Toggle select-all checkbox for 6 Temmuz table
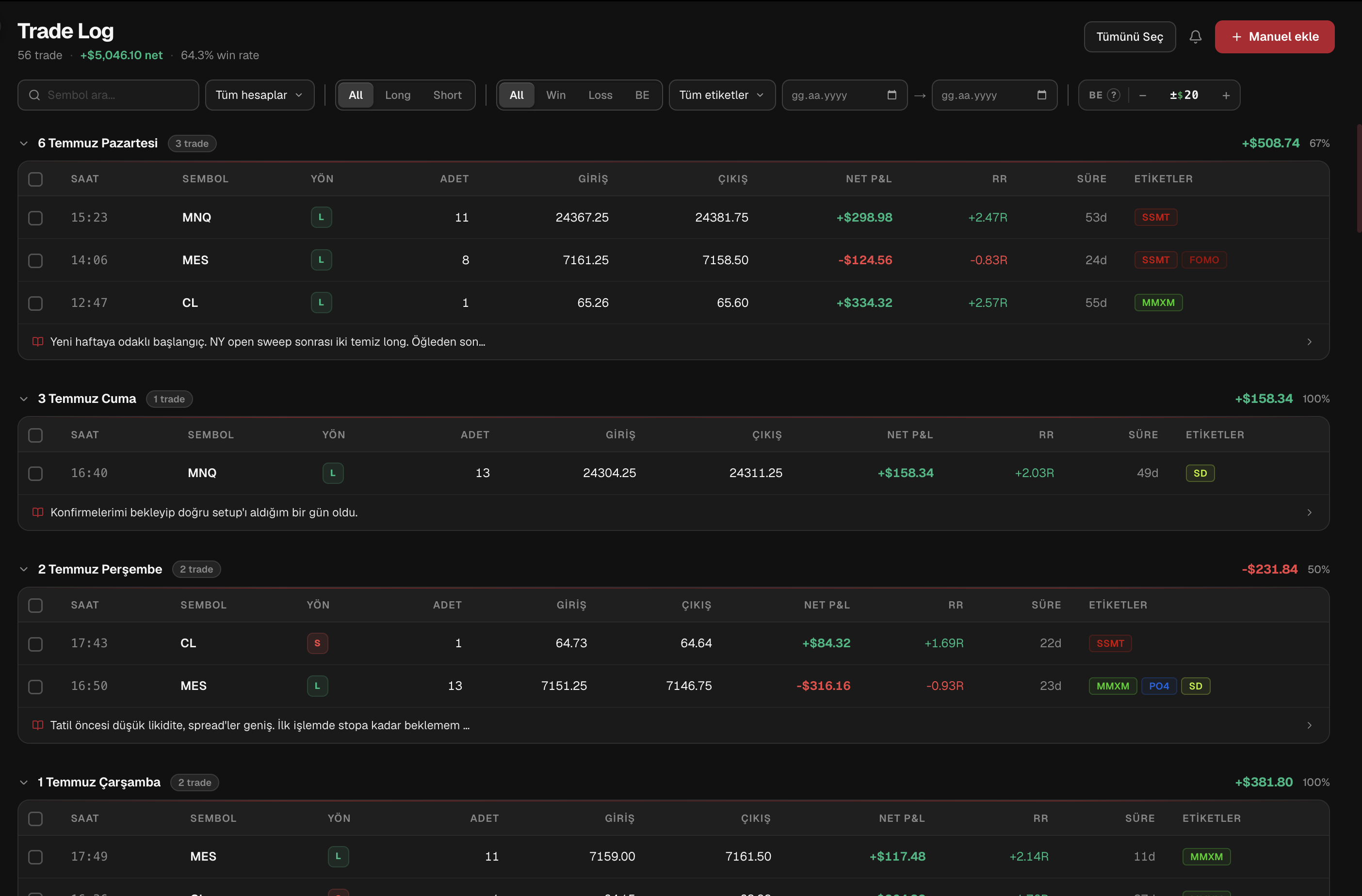This screenshot has height=896, width=1362. point(35,179)
